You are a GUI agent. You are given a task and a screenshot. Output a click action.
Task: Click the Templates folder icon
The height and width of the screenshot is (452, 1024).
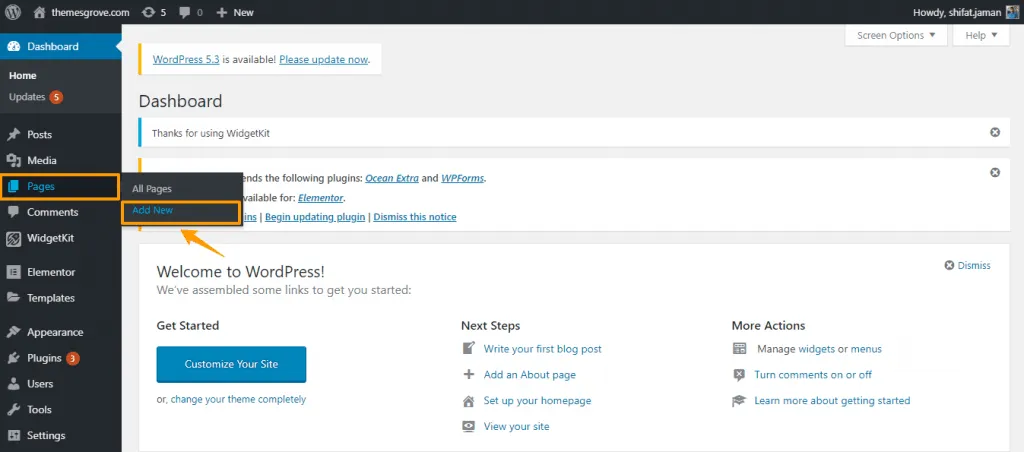pyautogui.click(x=14, y=298)
